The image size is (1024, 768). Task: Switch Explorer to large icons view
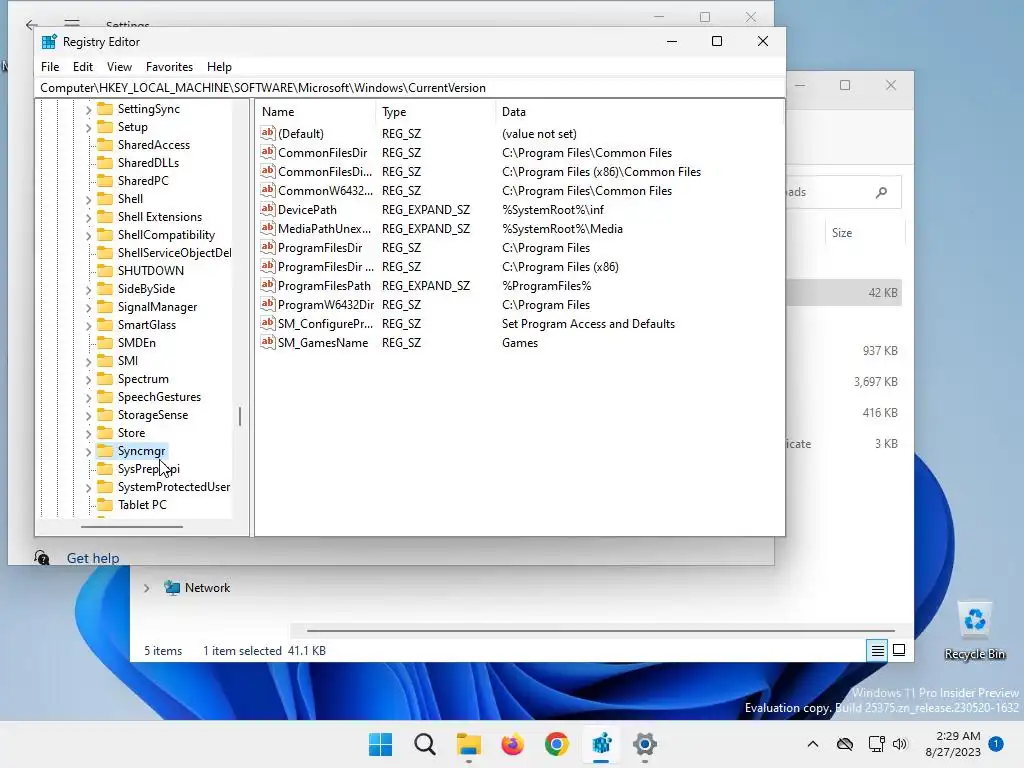click(899, 650)
